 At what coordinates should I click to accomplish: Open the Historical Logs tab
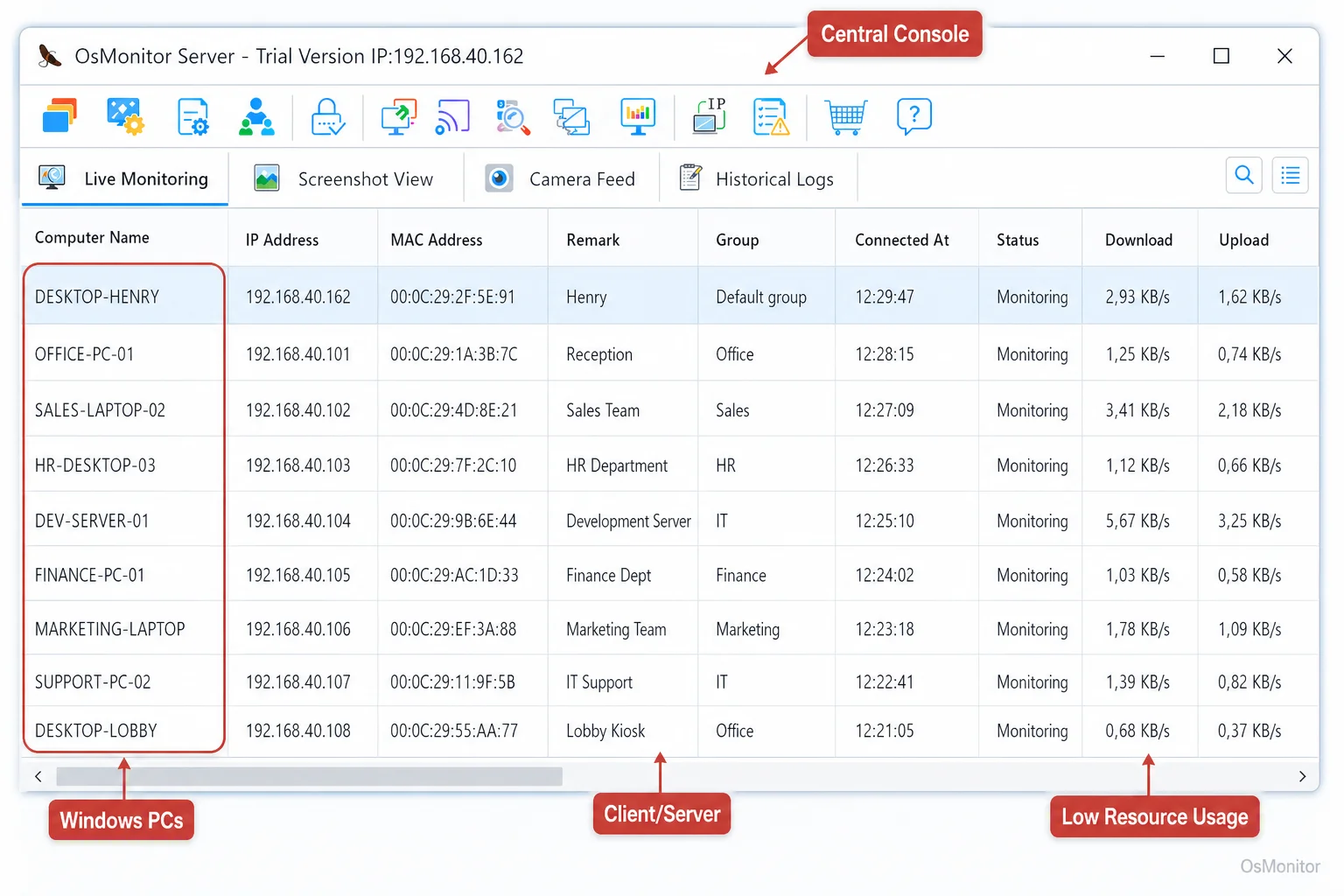(x=758, y=178)
